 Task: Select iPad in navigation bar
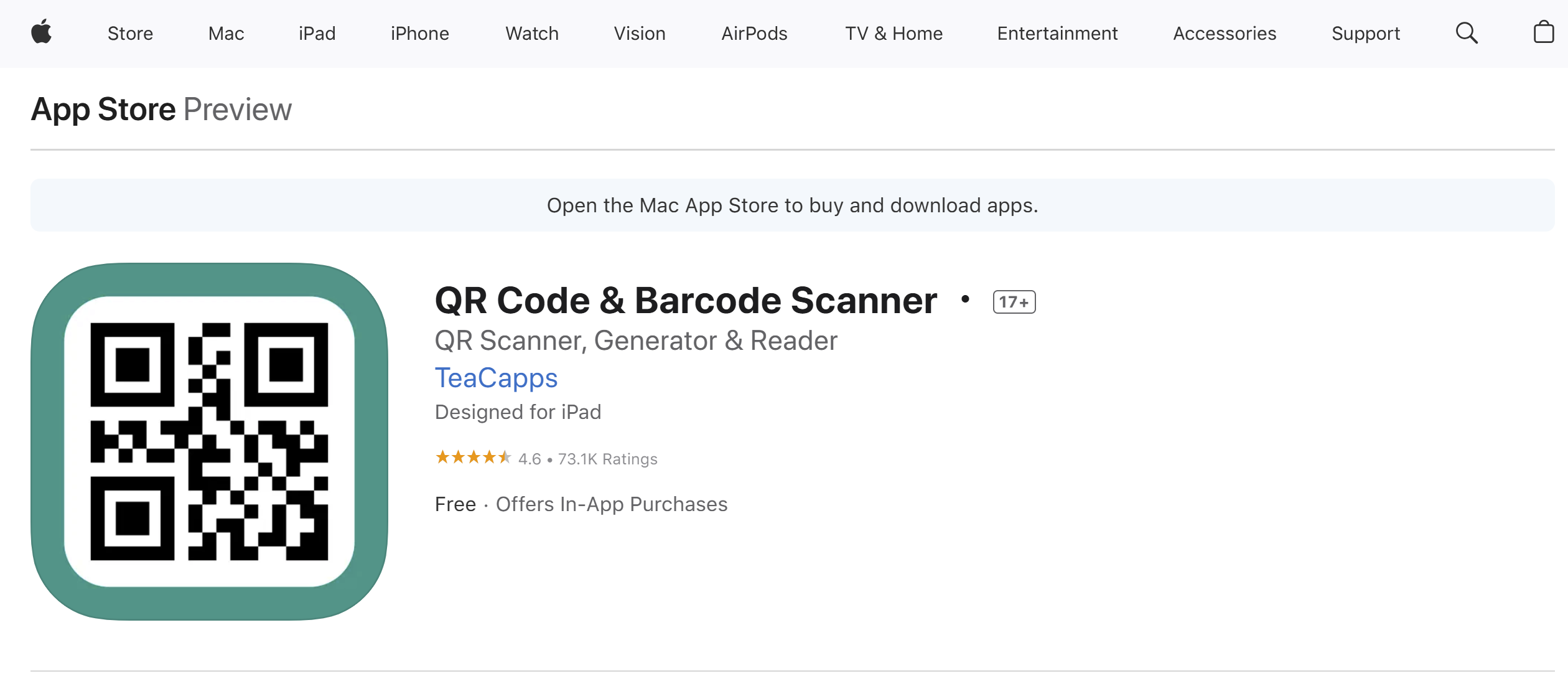(317, 33)
